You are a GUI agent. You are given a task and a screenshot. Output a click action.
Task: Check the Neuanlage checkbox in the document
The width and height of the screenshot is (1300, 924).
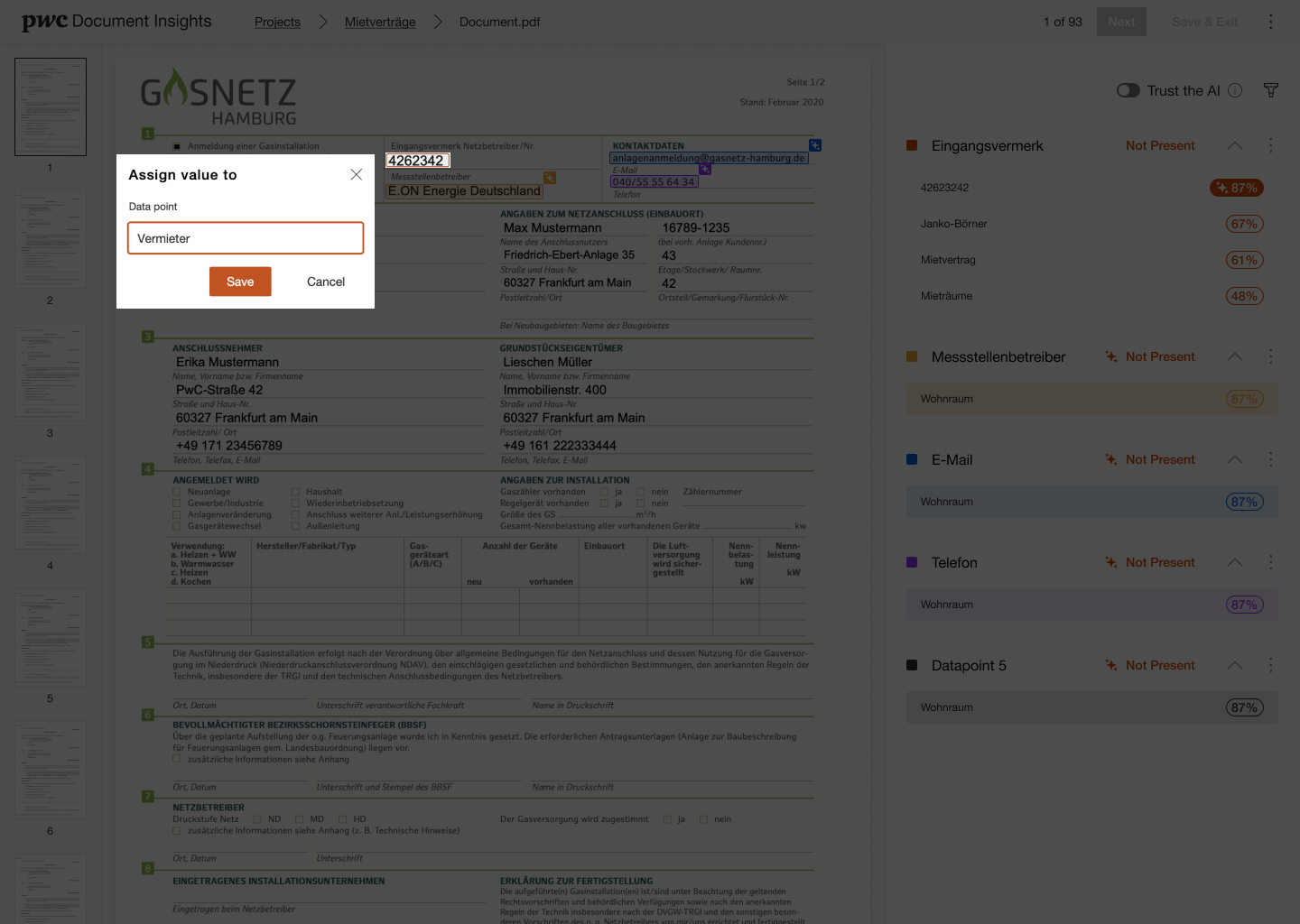[x=177, y=492]
